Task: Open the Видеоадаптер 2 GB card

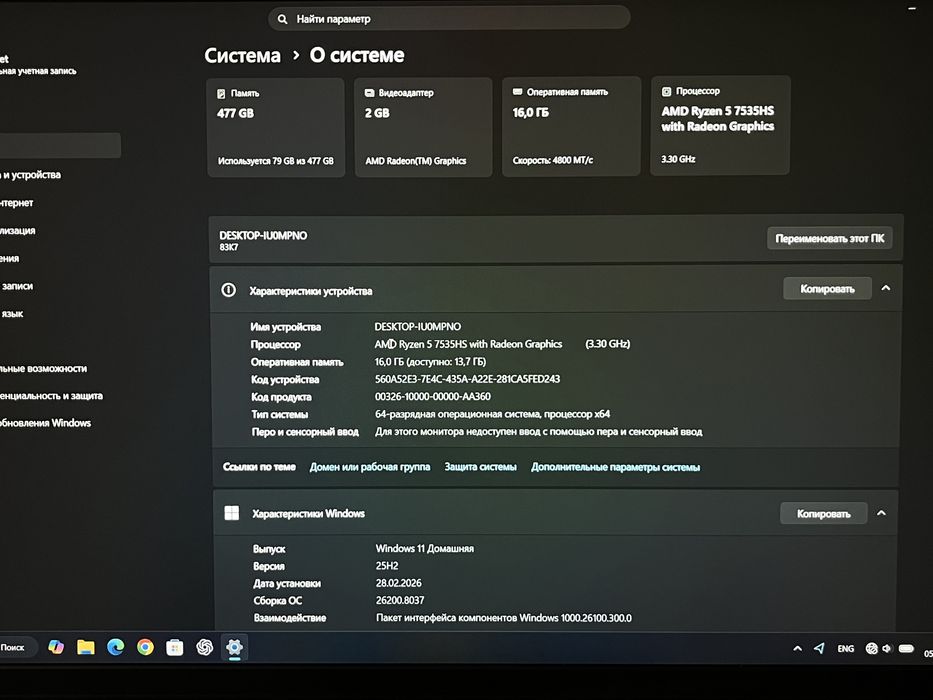Action: [x=423, y=126]
